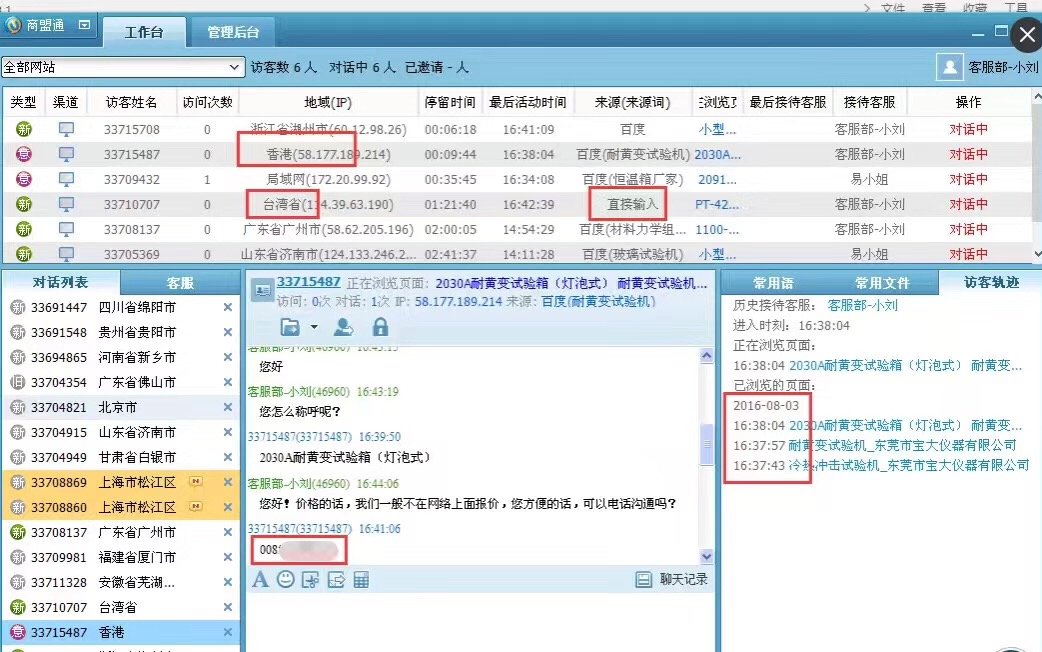Open the 客服 tab in left panel
This screenshot has width=1042, height=652.
[x=180, y=283]
